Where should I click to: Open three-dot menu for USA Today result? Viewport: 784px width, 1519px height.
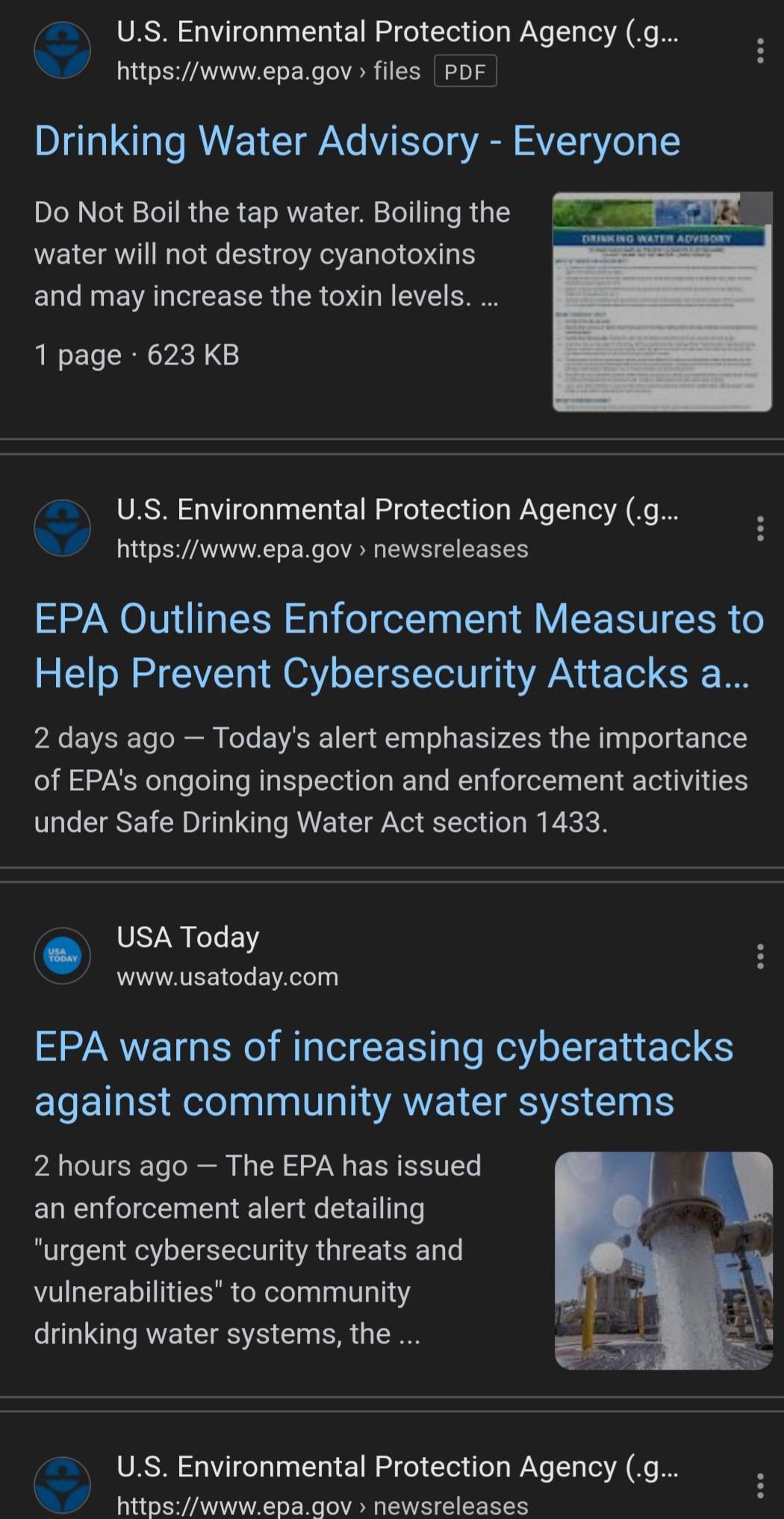[x=759, y=956]
